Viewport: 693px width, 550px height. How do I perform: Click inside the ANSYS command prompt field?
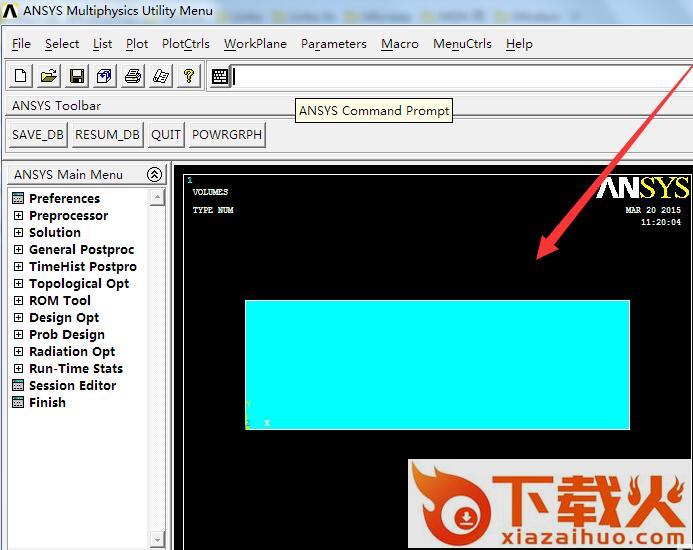(460, 77)
